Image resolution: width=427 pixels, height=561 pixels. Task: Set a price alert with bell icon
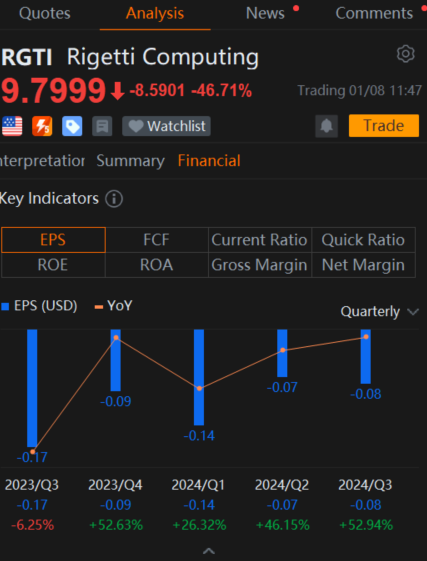pos(326,126)
